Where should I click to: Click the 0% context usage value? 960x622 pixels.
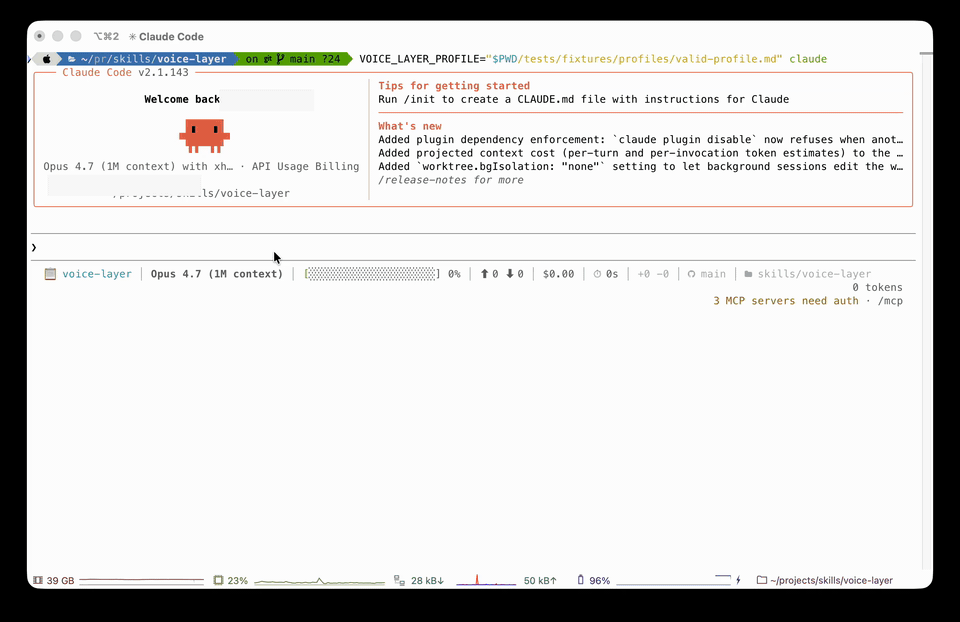(x=454, y=274)
